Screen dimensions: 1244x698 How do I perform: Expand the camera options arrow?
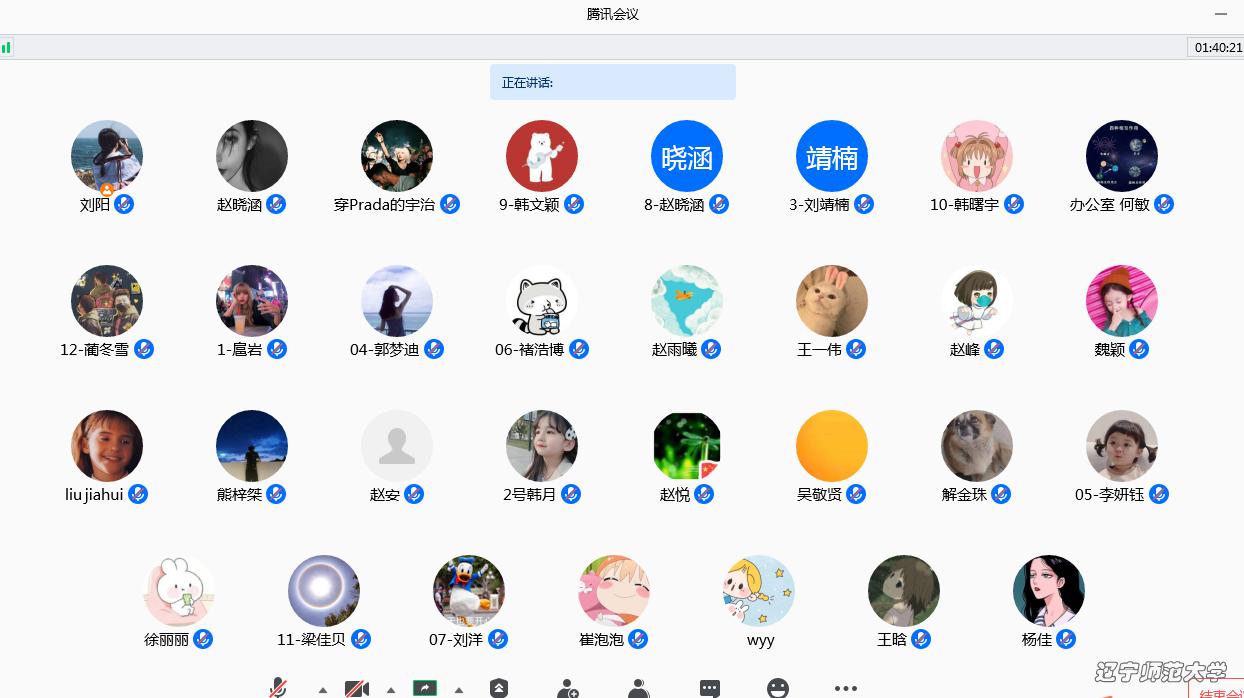pos(390,689)
